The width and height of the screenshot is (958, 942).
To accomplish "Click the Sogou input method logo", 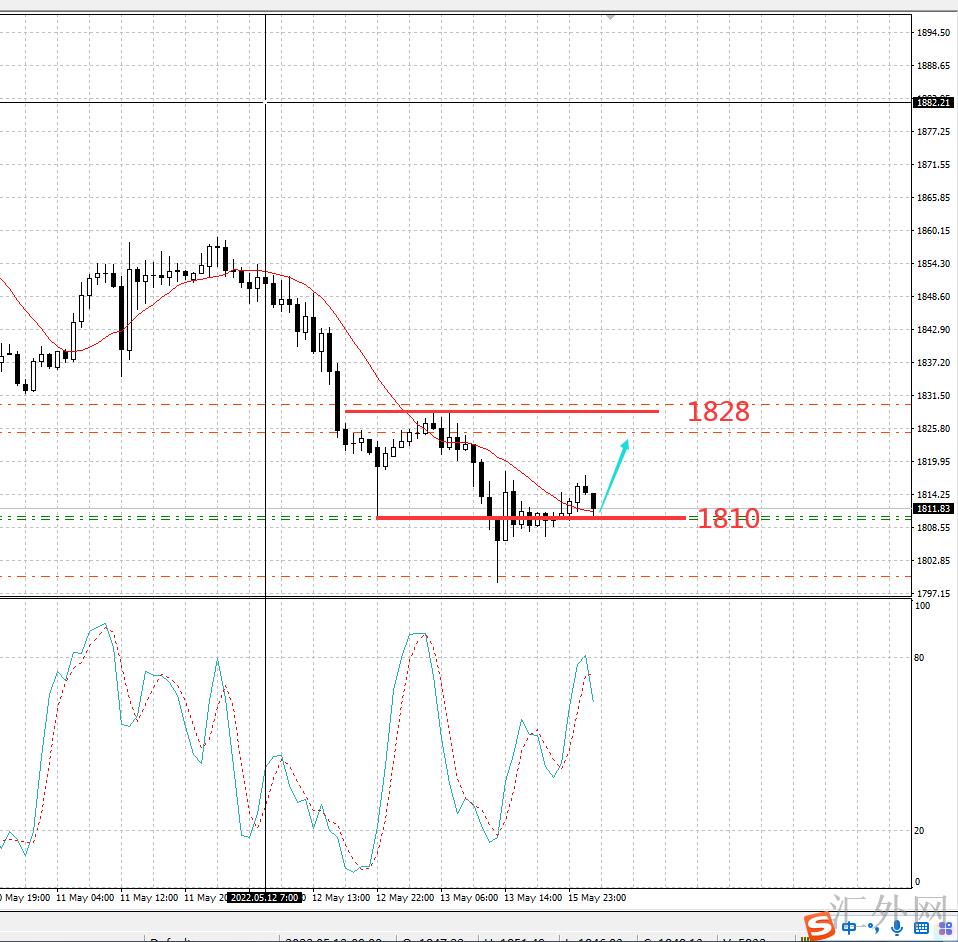I will click(820, 926).
